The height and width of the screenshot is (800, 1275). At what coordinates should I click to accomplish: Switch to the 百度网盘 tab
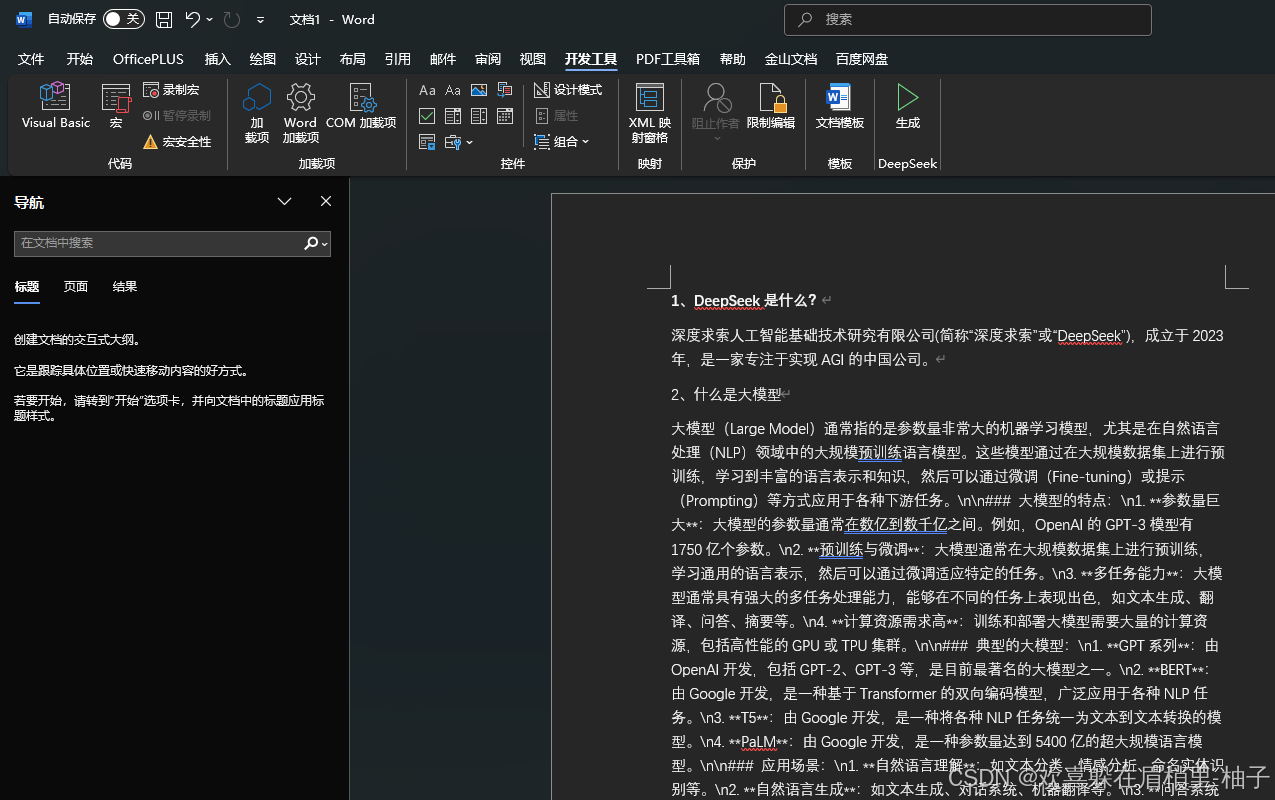click(862, 59)
